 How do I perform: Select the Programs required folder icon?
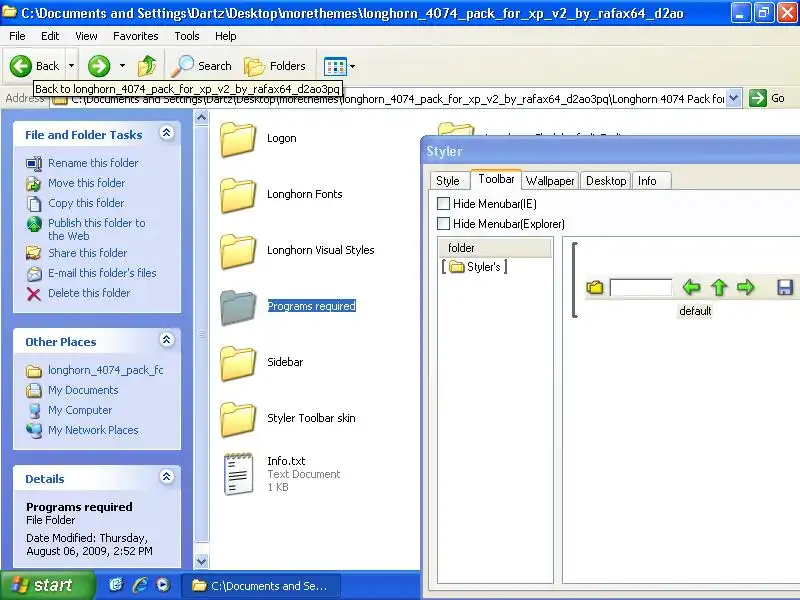[238, 307]
